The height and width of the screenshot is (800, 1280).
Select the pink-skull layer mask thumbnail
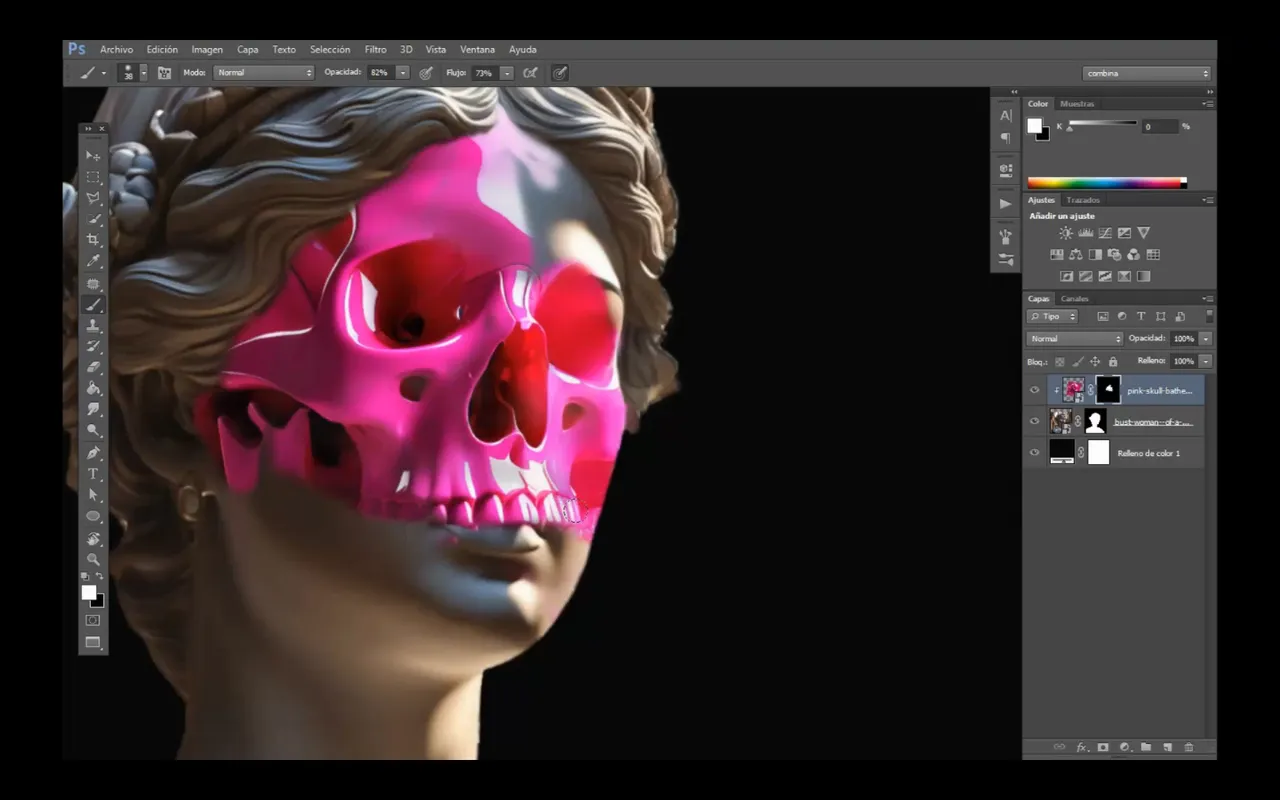click(1108, 390)
